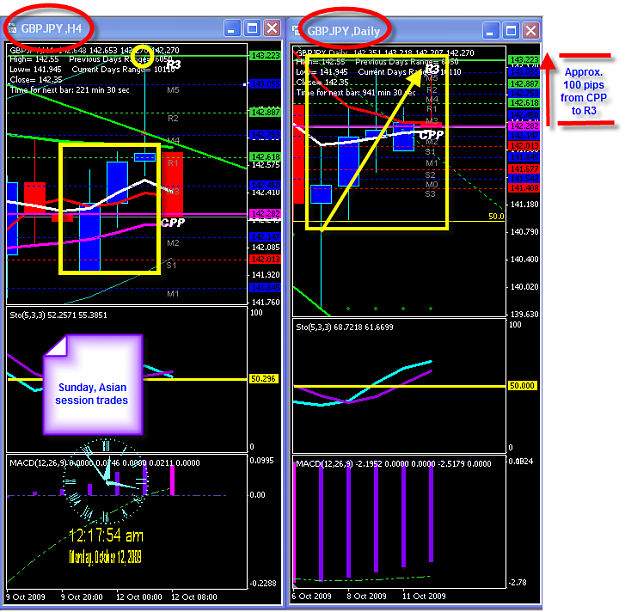Click the 141.180 axis value in Daily window
The image size is (625, 612).
(x=525, y=205)
